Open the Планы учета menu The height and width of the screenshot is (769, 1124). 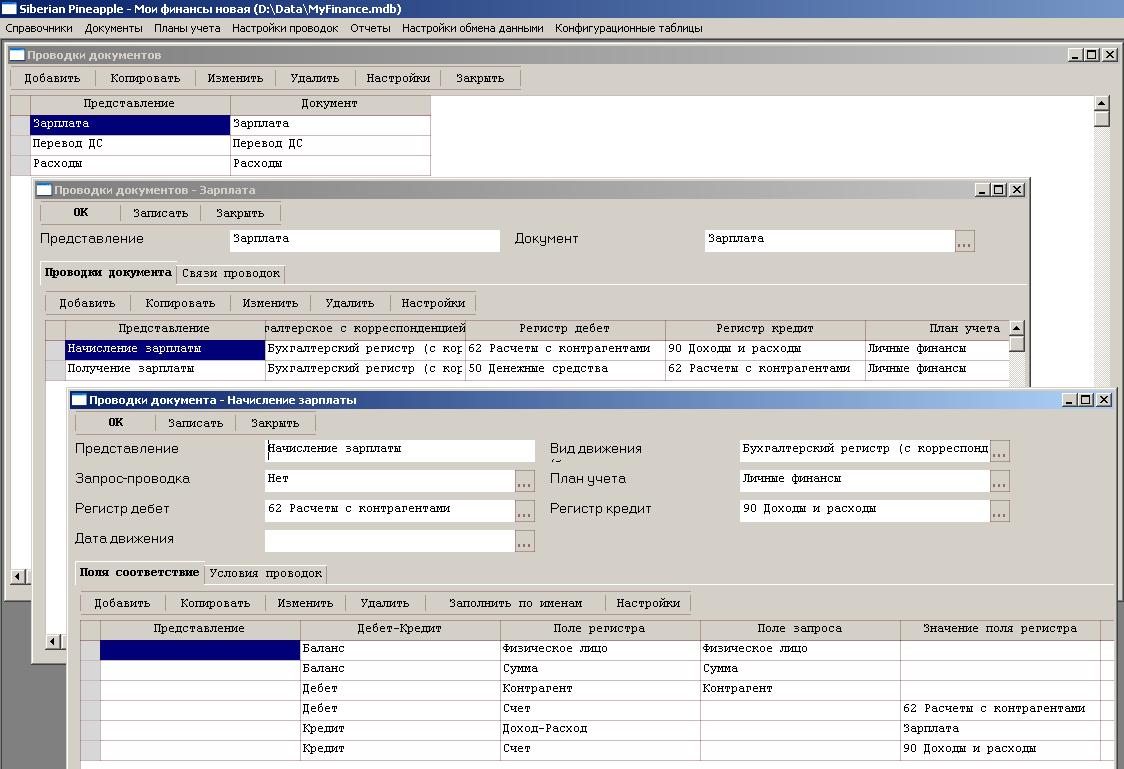point(187,29)
